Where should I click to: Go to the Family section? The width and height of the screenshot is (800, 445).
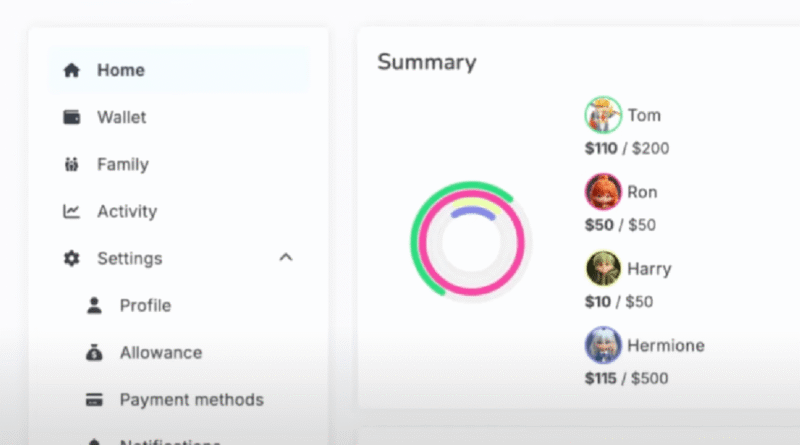pyautogui.click(x=122, y=164)
